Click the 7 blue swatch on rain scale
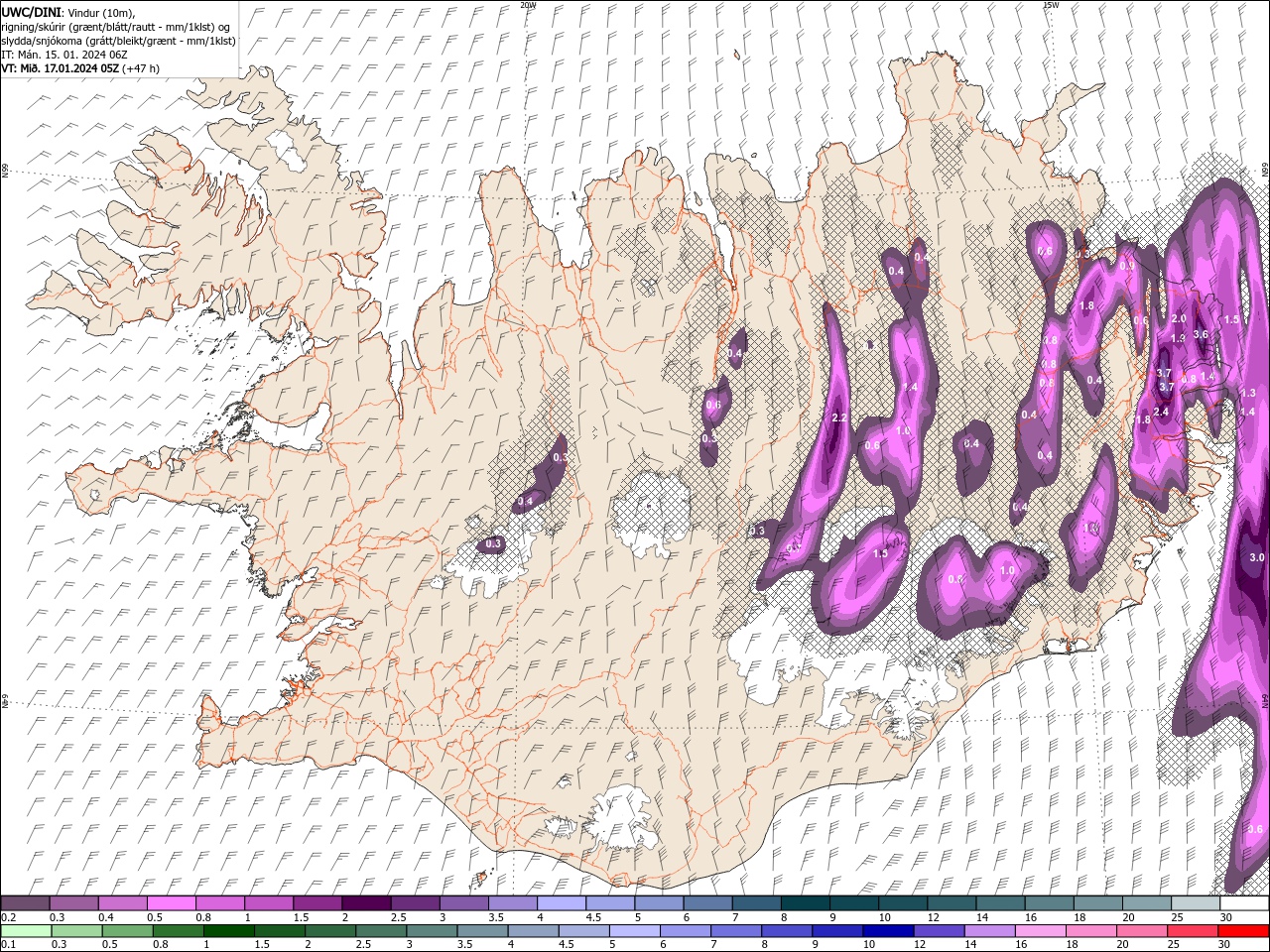Viewport: 1270px width, 952px height. [x=736, y=931]
